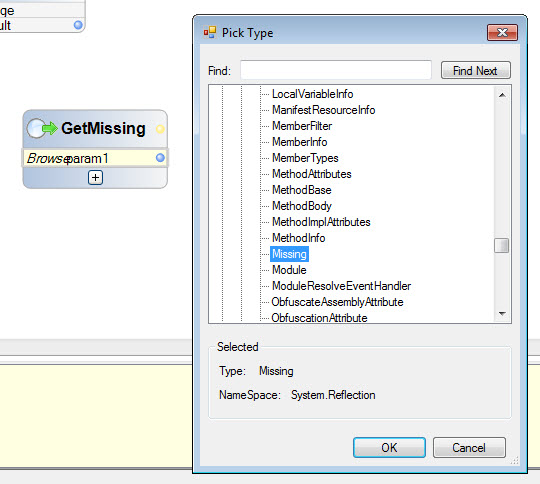The width and height of the screenshot is (540, 484).
Task: Click the scroll down arrow in type list
Action: pyautogui.click(x=502, y=313)
